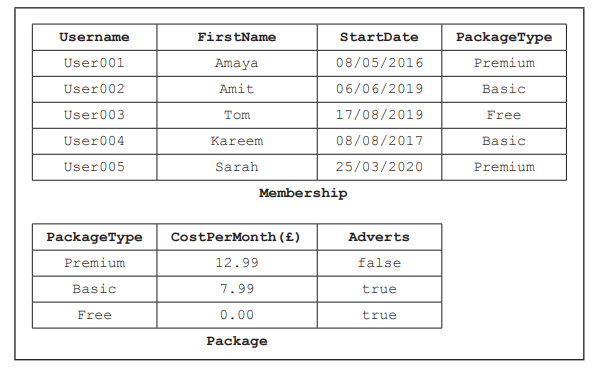606x368 pixels.
Task: Click the Username column header
Action: 94,37
